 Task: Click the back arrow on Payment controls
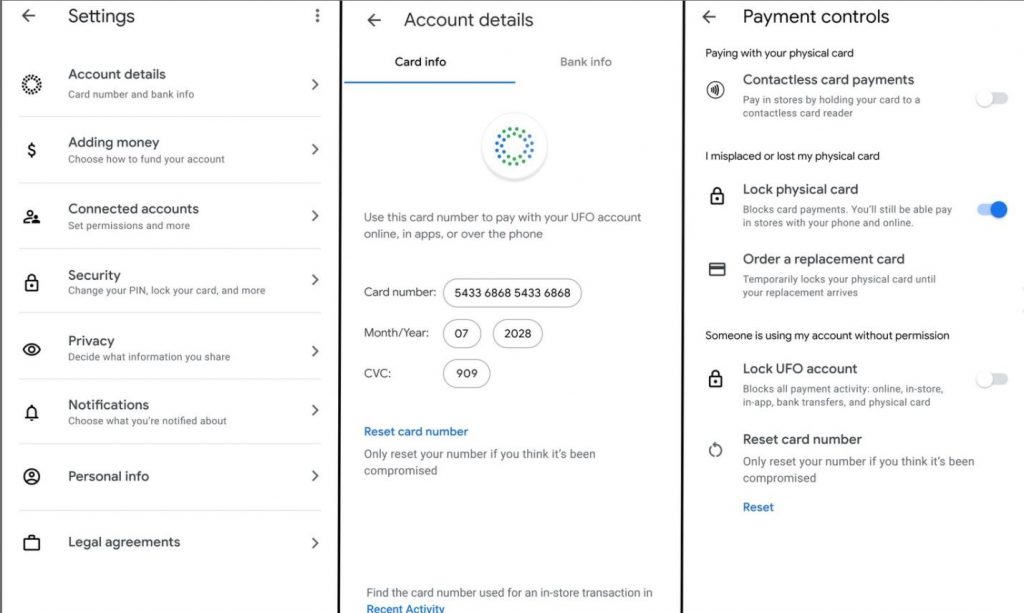click(x=709, y=17)
